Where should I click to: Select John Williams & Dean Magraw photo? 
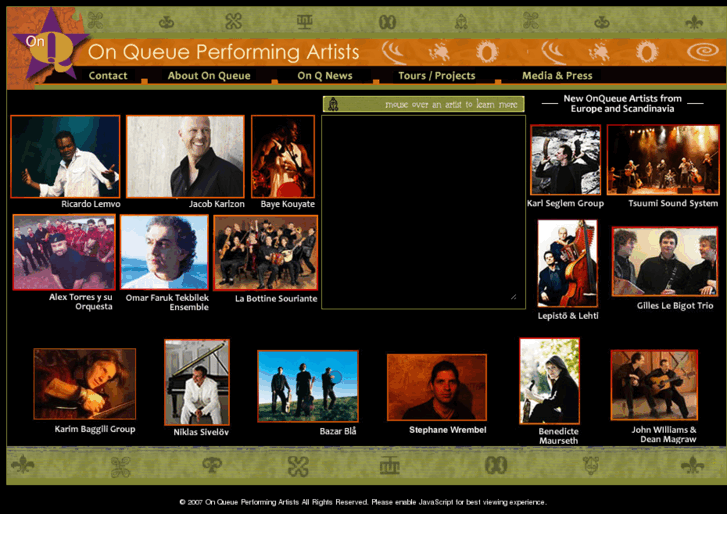654,385
